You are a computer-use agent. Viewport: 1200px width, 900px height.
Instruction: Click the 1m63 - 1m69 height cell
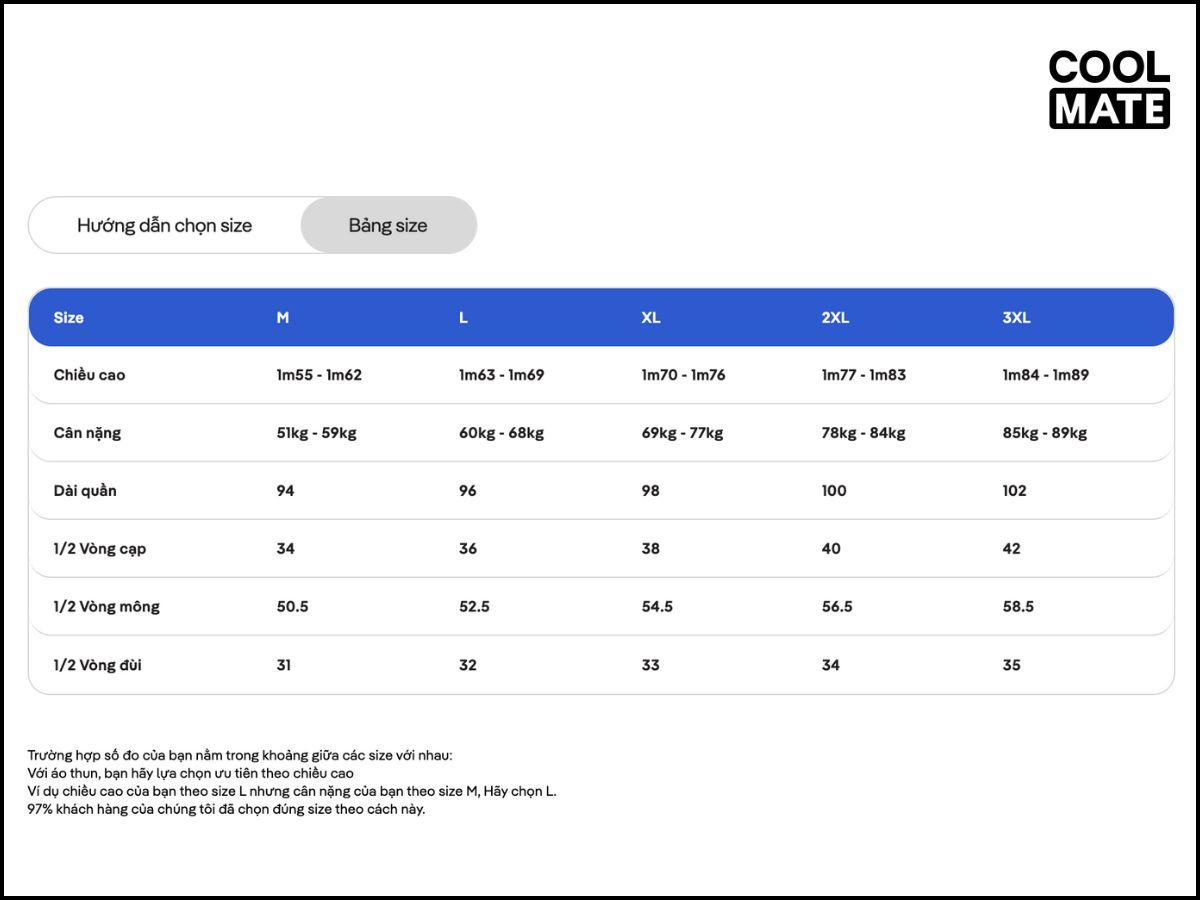coord(501,375)
